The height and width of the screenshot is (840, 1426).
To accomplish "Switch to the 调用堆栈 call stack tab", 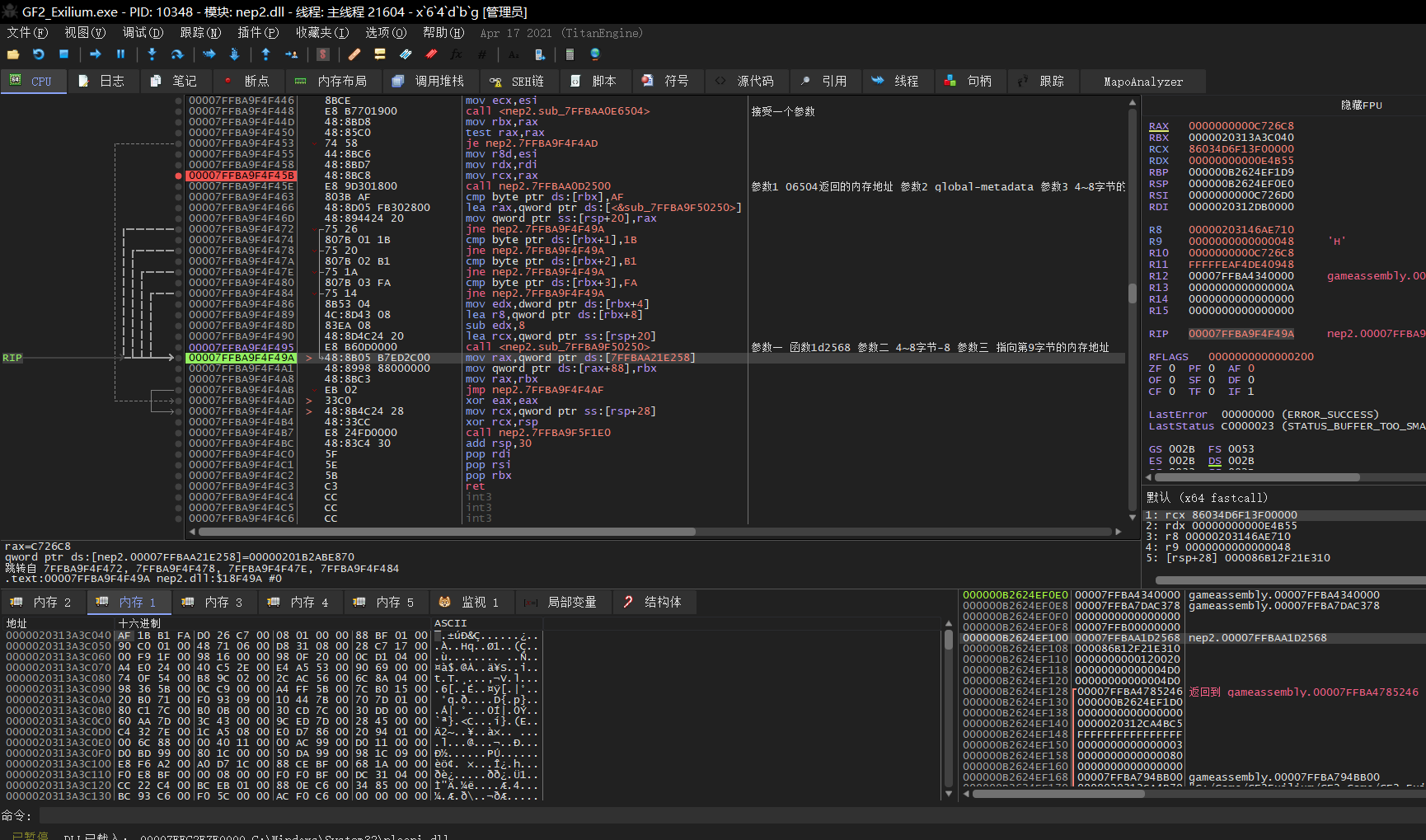I will (x=430, y=81).
